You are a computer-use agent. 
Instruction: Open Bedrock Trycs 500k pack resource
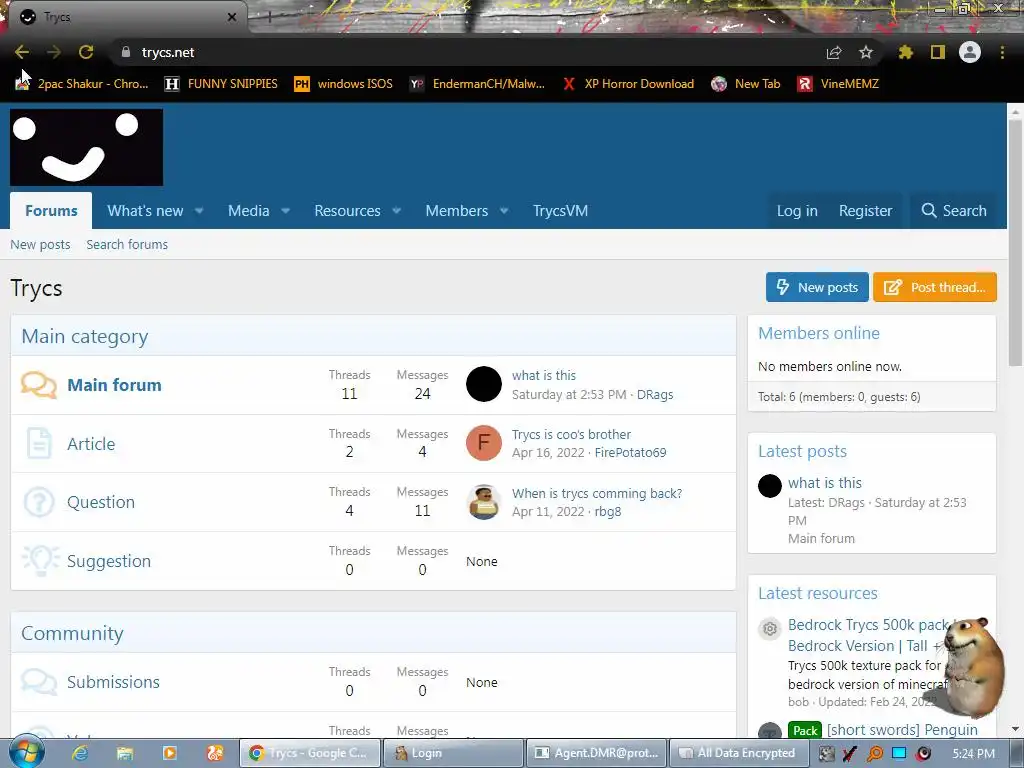[x=869, y=635]
